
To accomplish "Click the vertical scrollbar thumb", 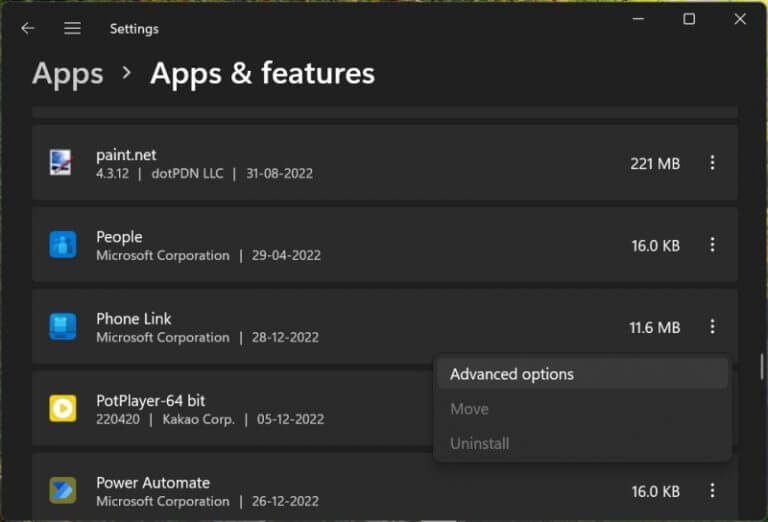I will pos(762,366).
